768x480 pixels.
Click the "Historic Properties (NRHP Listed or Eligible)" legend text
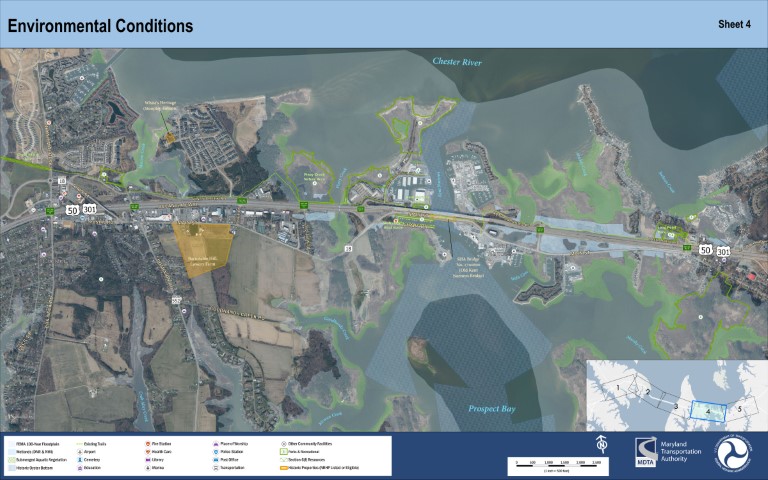point(324,468)
